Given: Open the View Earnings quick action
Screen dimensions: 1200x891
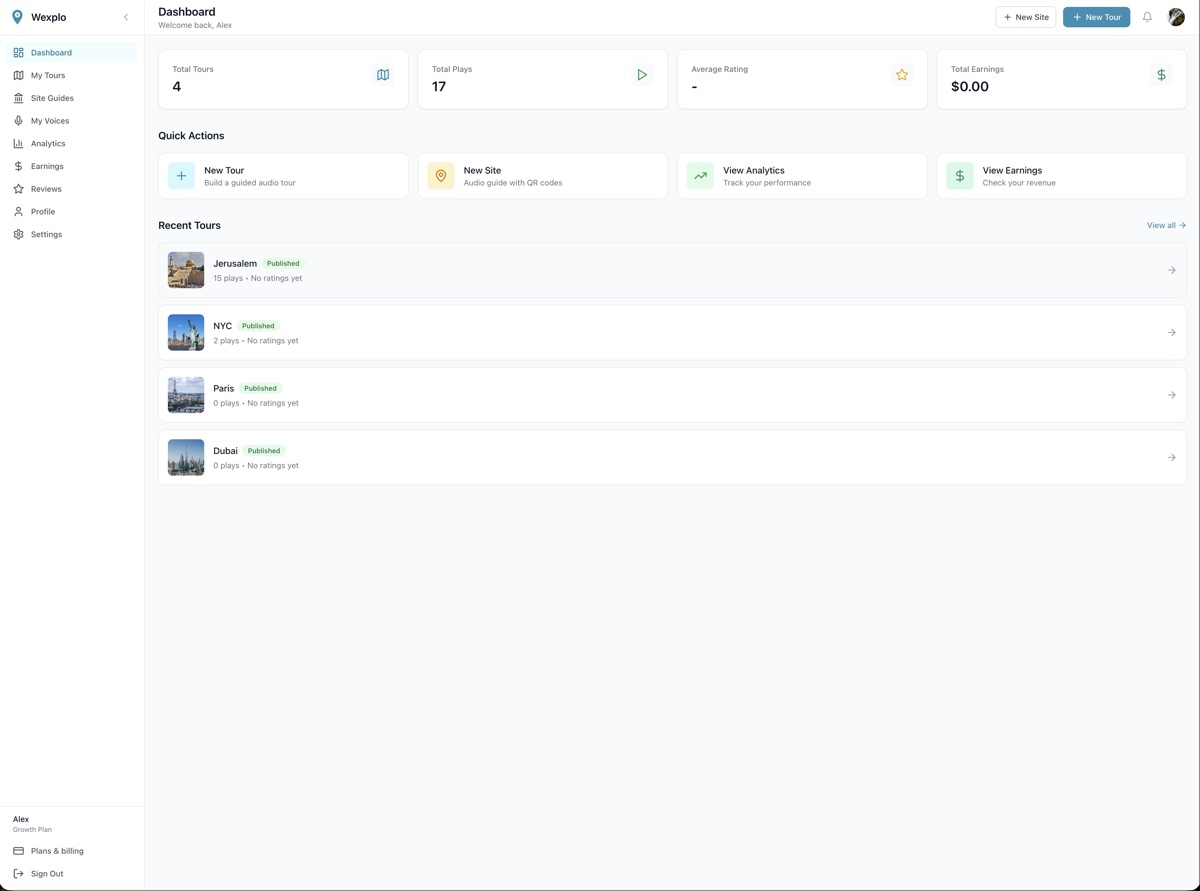Looking at the screenshot, I should coord(1062,176).
